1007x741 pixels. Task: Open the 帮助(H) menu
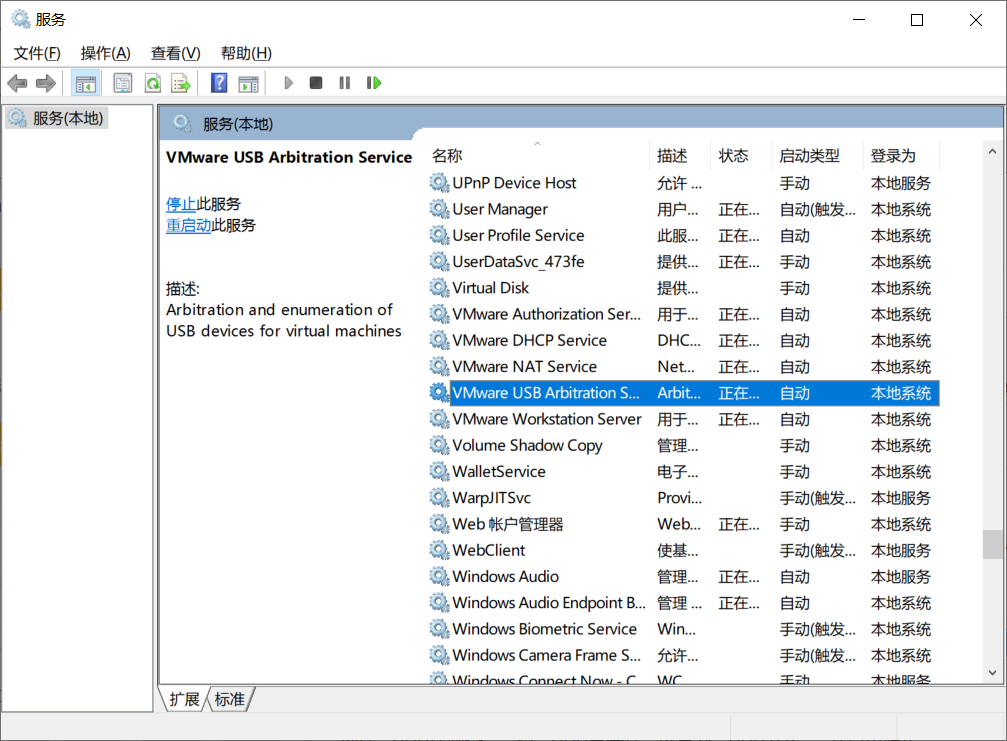[246, 53]
